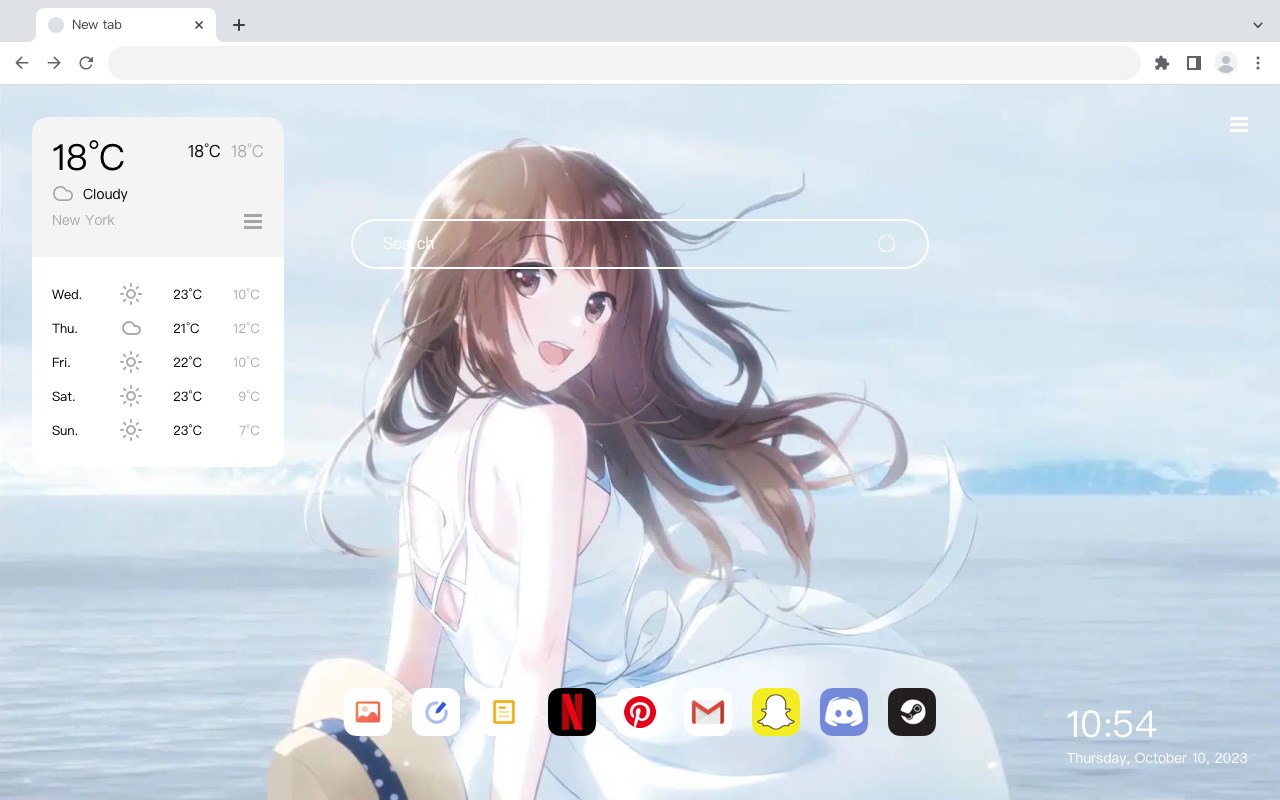The image size is (1280, 800).
Task: Click the New York location label
Action: 83,220
